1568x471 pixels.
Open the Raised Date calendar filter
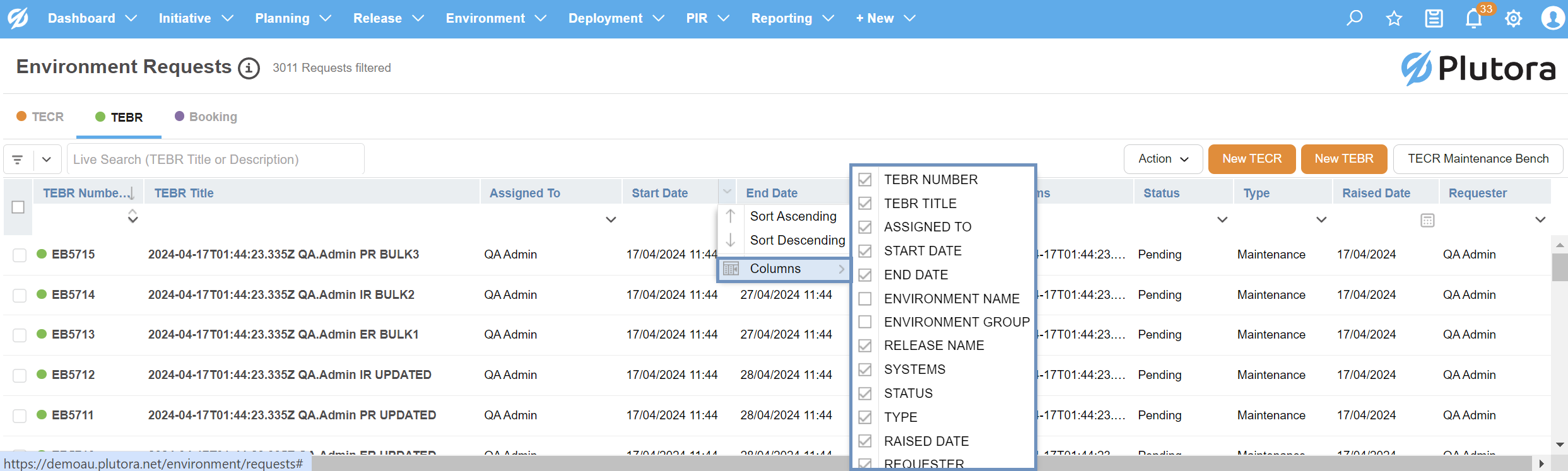coord(1427,220)
